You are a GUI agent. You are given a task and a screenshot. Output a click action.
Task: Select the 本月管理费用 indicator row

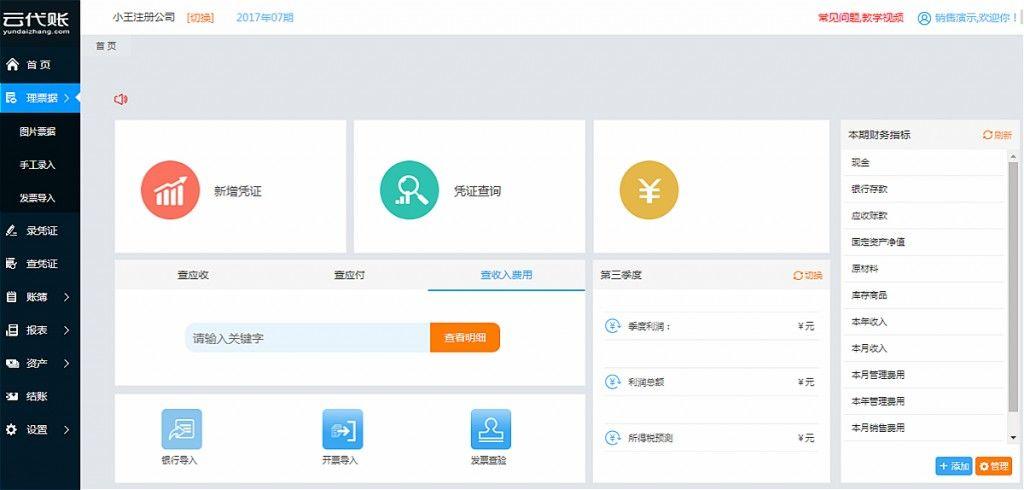point(925,375)
